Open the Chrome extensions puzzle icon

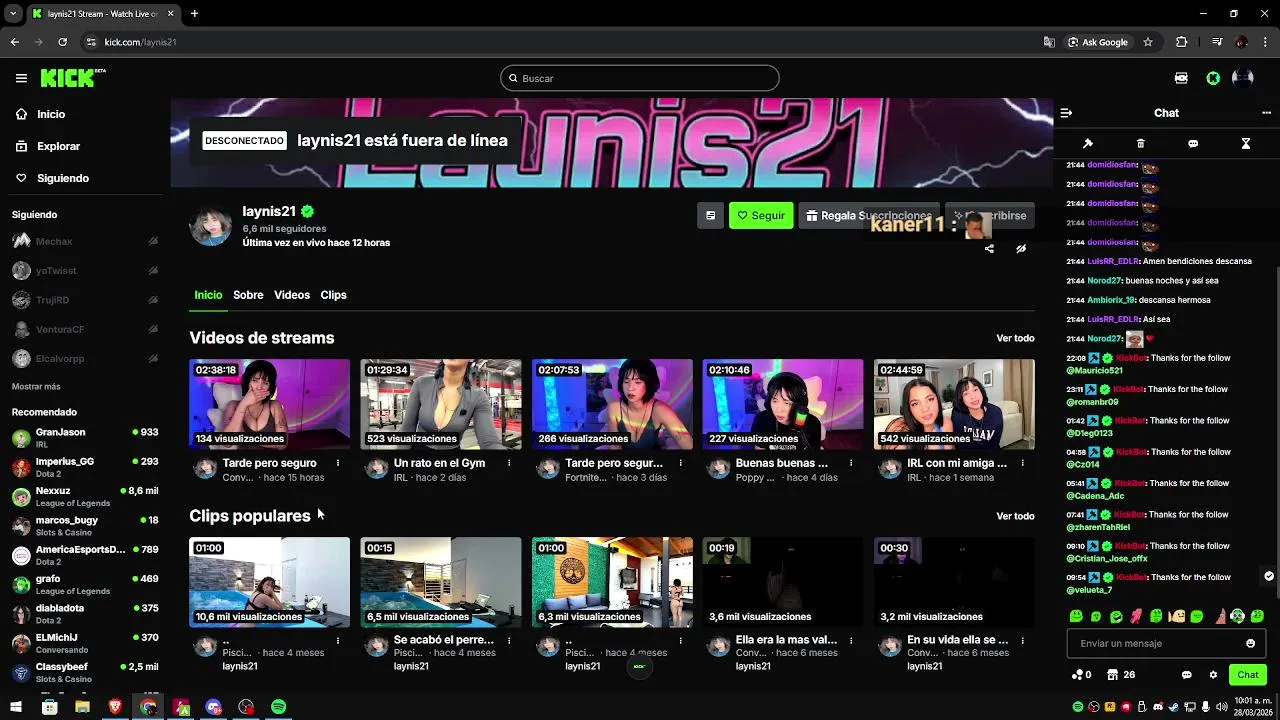click(x=1182, y=42)
